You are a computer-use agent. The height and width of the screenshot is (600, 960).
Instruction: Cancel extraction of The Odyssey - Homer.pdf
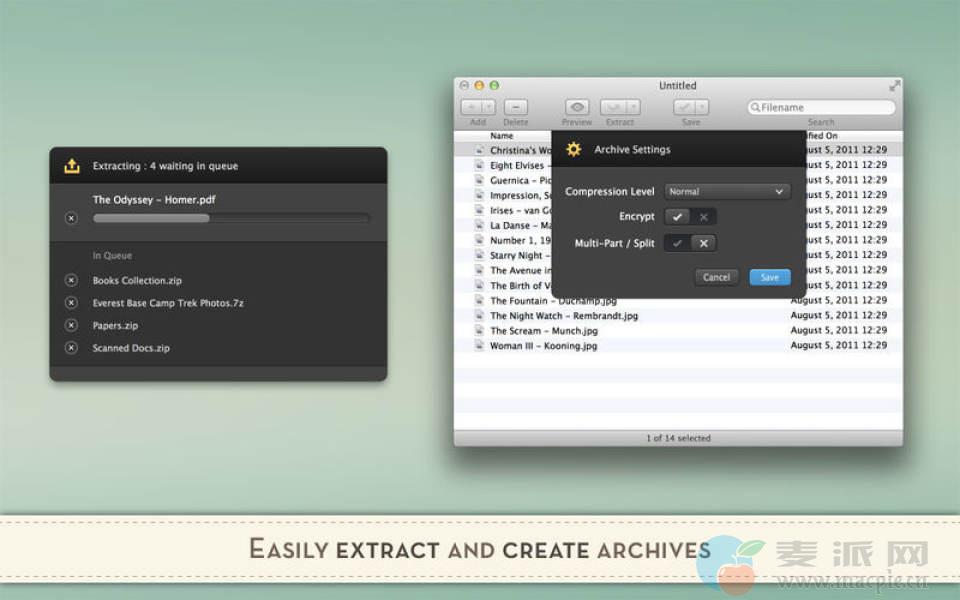click(x=71, y=218)
